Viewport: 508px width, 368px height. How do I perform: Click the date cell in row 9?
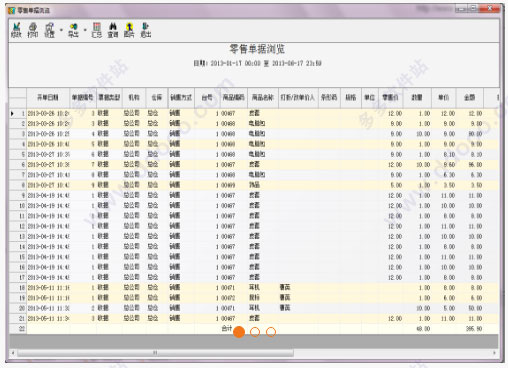coord(48,195)
